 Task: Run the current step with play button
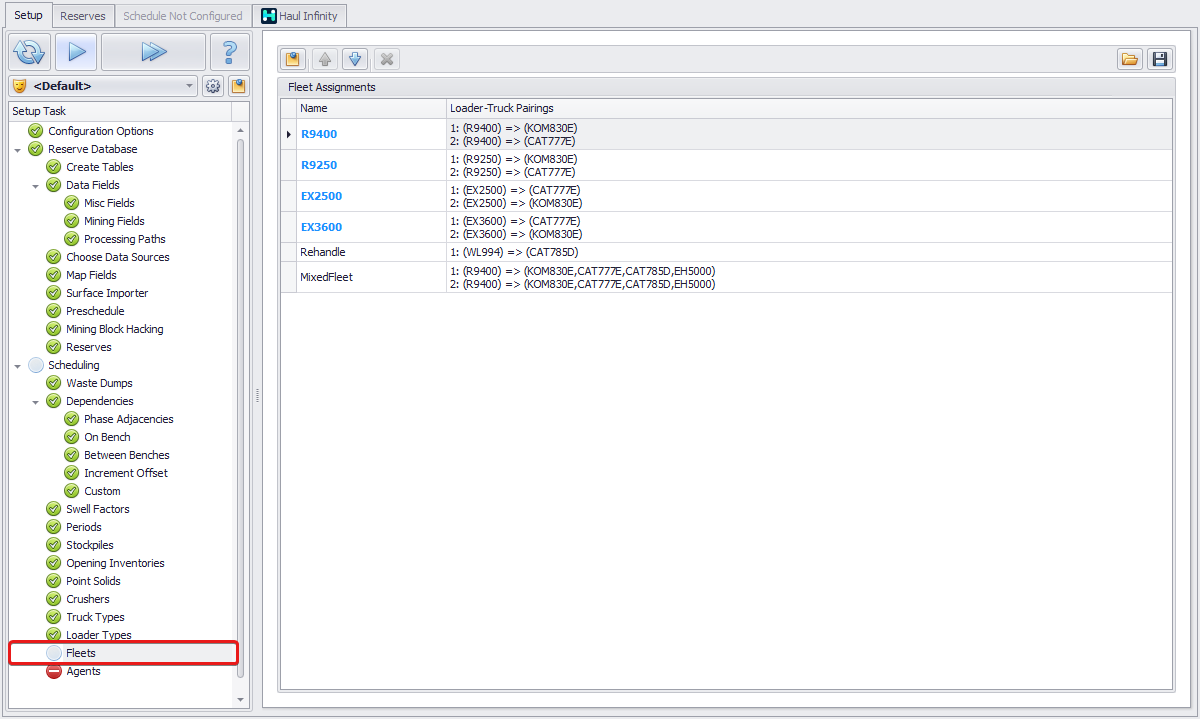pos(76,51)
